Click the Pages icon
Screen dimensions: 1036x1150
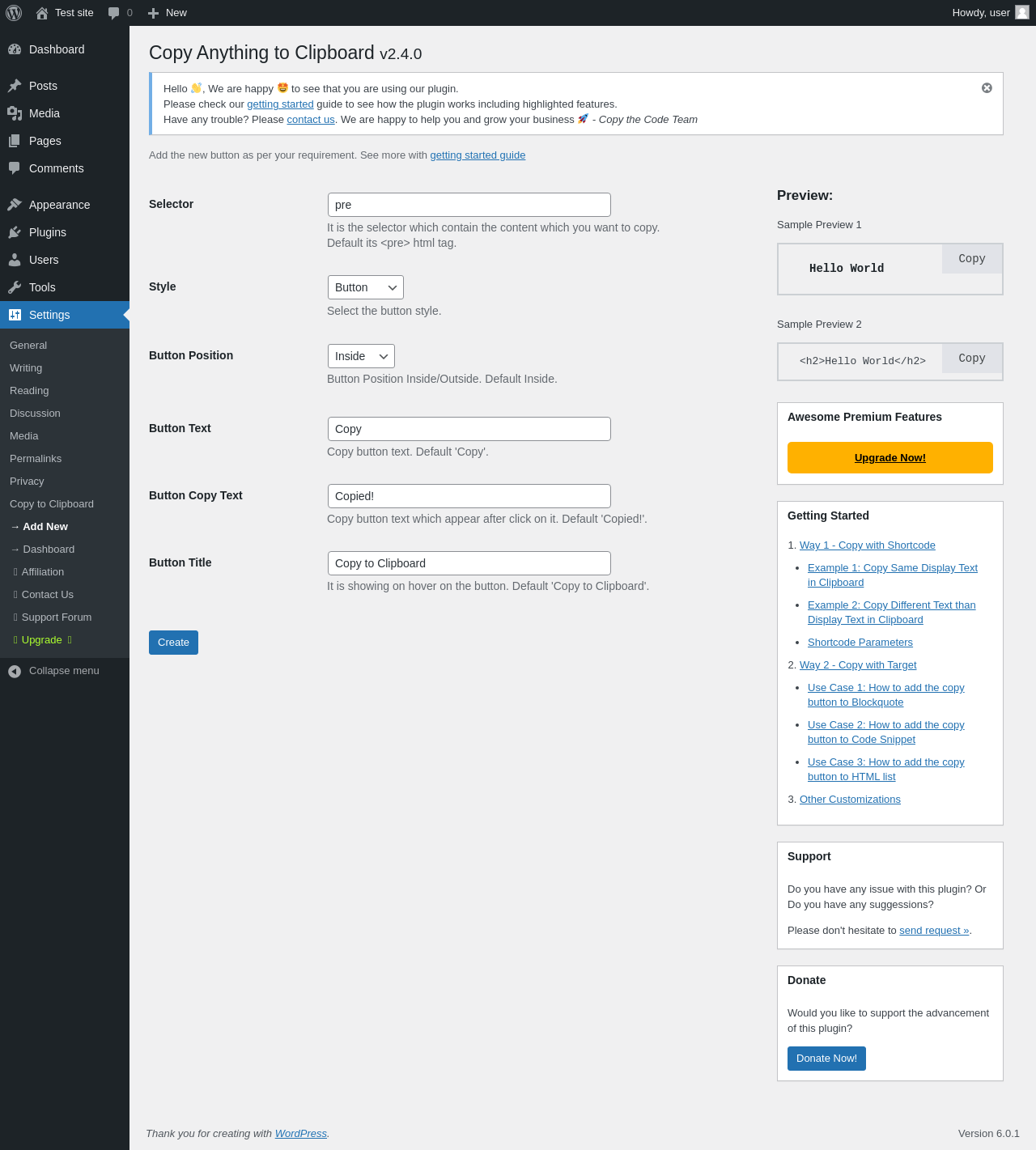tap(15, 141)
